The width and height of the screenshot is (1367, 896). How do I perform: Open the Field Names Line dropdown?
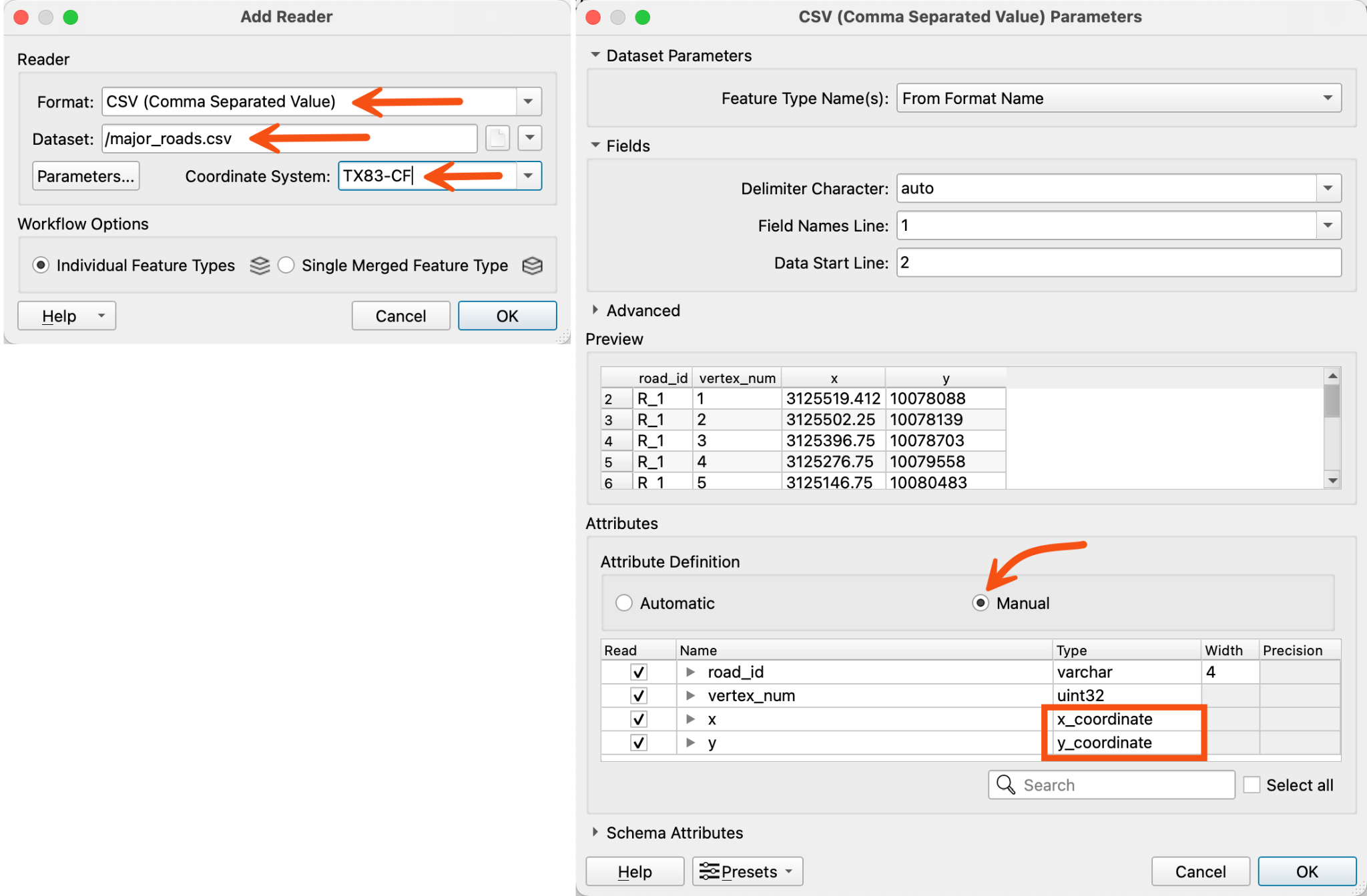coord(1328,226)
